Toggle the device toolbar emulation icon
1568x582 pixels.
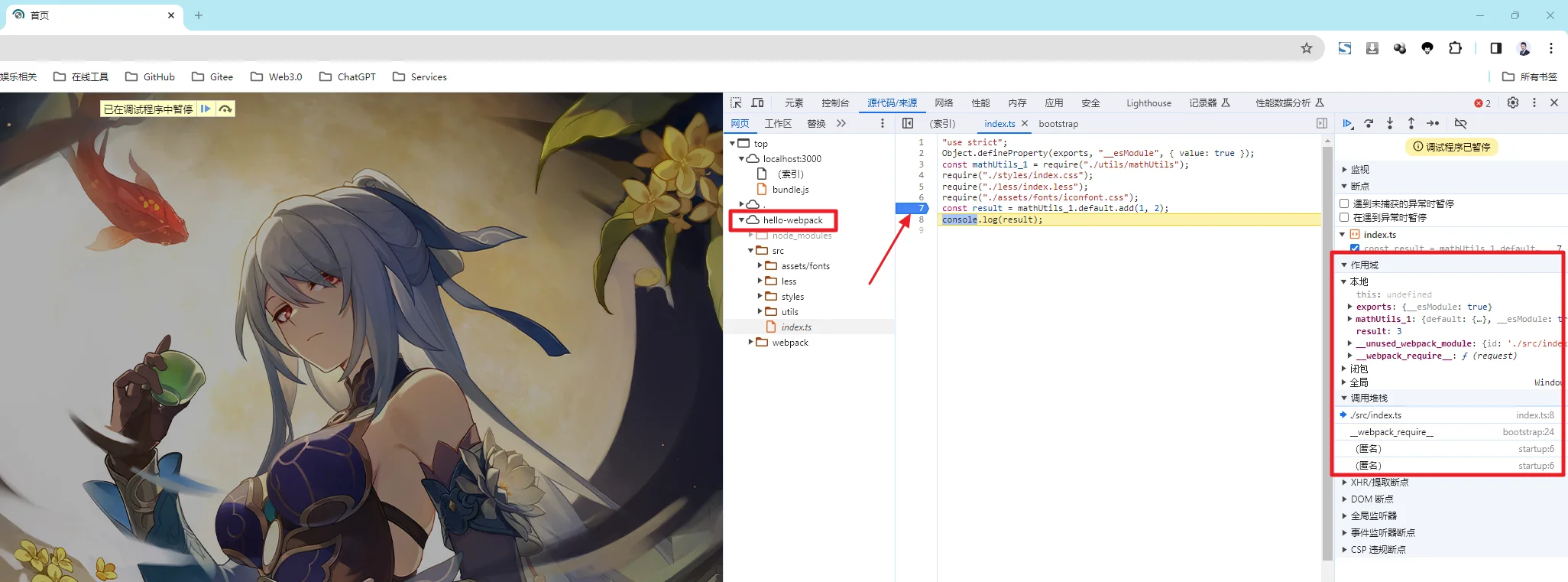pos(757,103)
